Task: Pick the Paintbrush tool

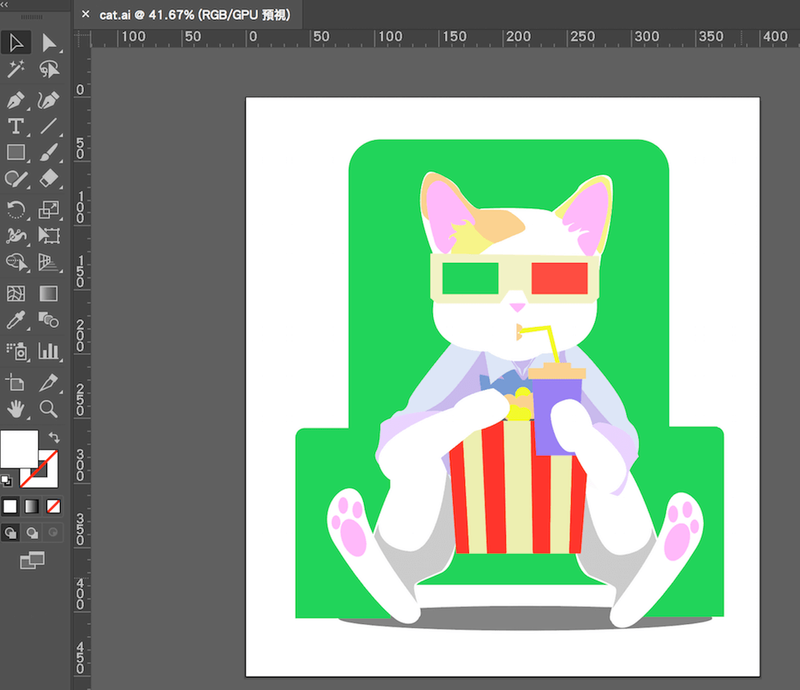Action: click(48, 153)
